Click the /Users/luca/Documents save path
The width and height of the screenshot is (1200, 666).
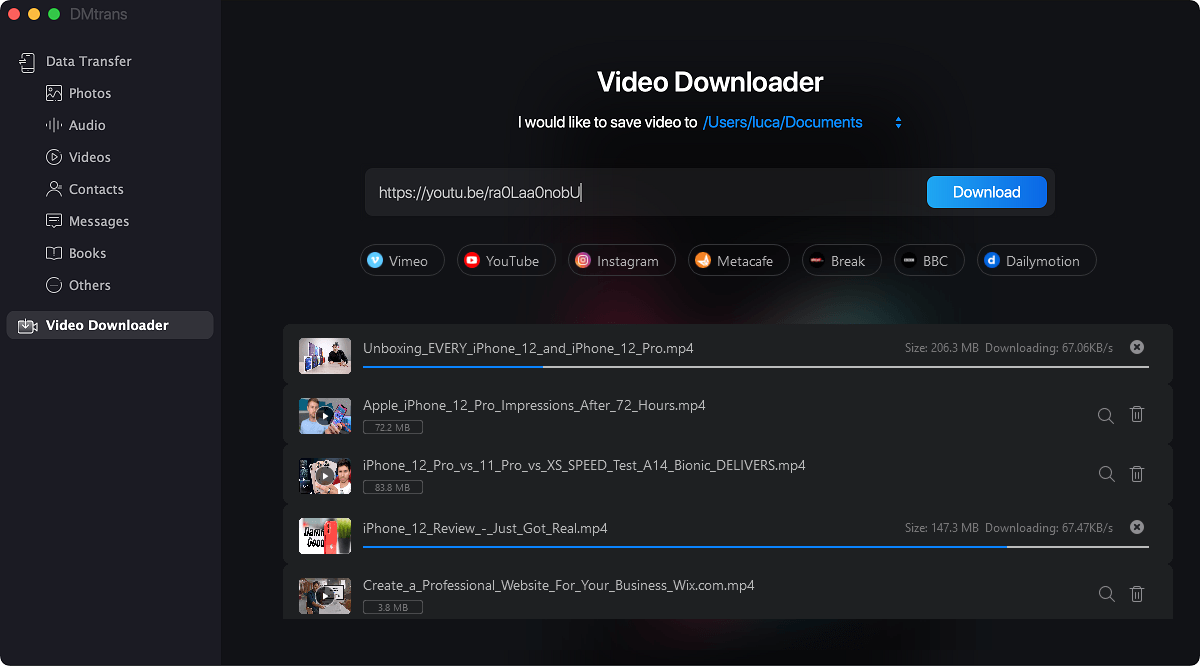tap(783, 122)
